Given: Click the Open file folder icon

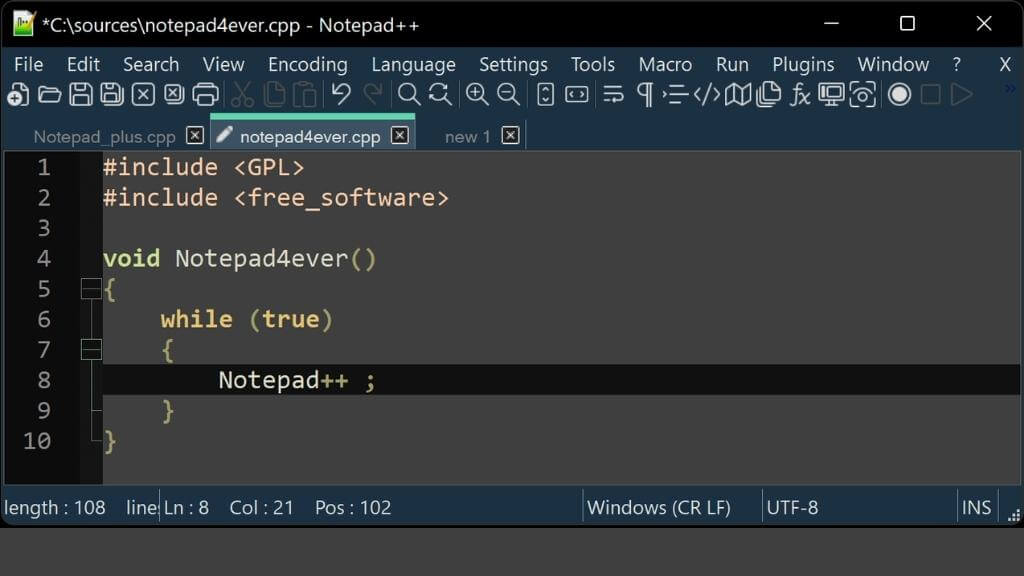Looking at the screenshot, I should [x=49, y=95].
